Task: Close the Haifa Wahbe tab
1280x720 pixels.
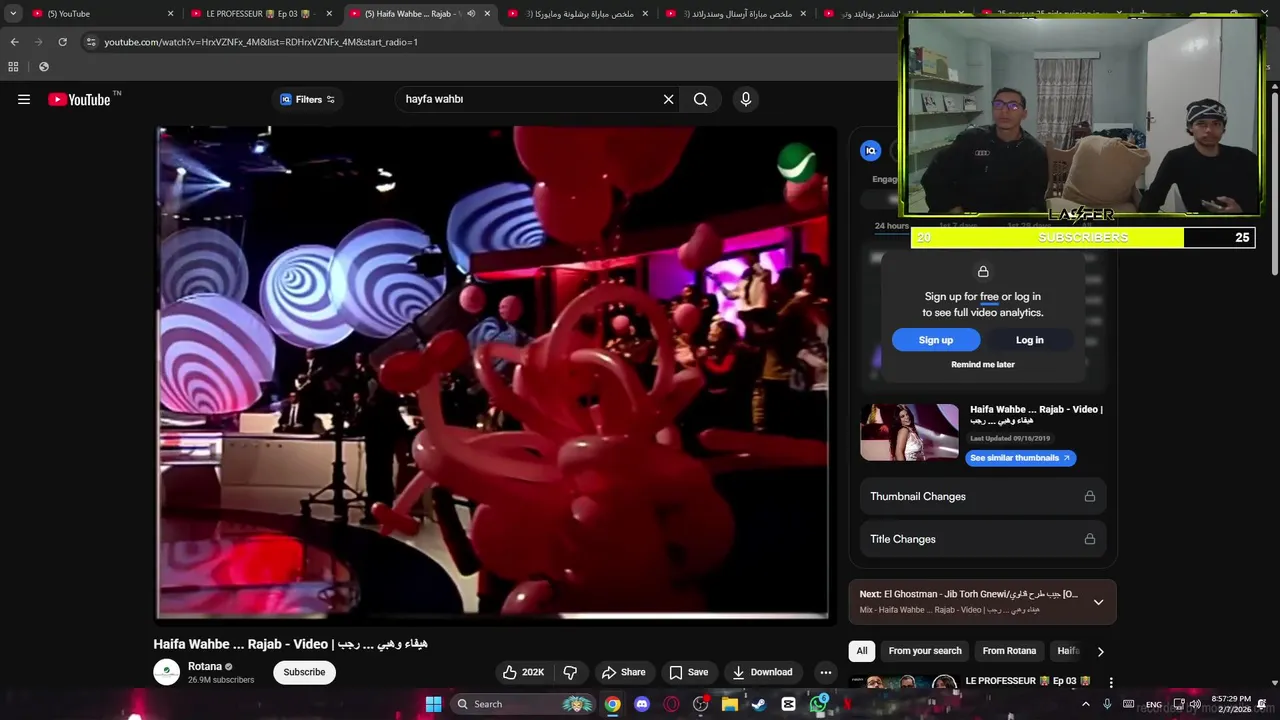Action: [488, 14]
